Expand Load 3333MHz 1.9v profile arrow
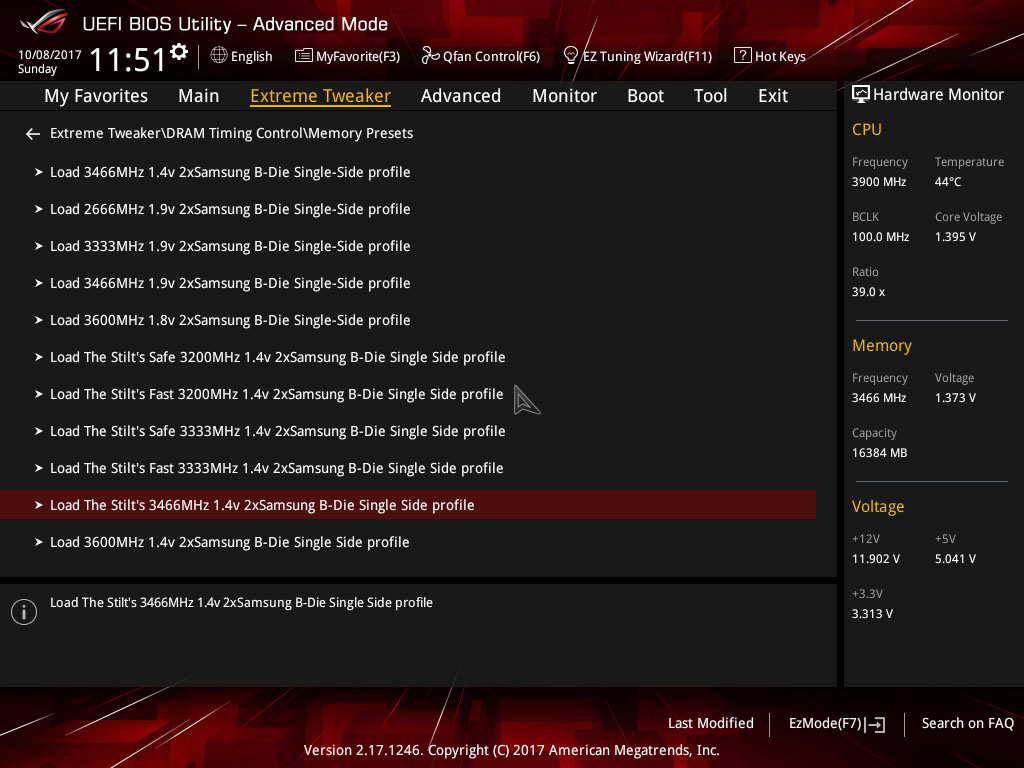 [x=39, y=246]
